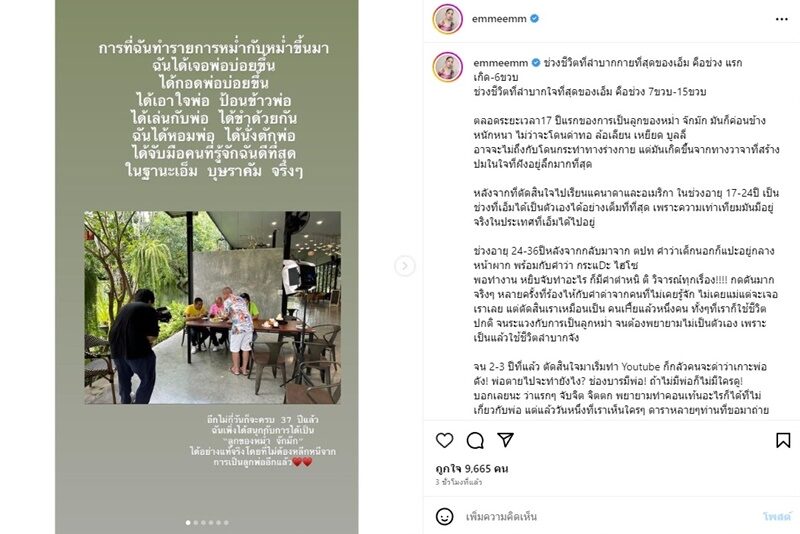Open emmeemm username link in header

[x=499, y=19]
